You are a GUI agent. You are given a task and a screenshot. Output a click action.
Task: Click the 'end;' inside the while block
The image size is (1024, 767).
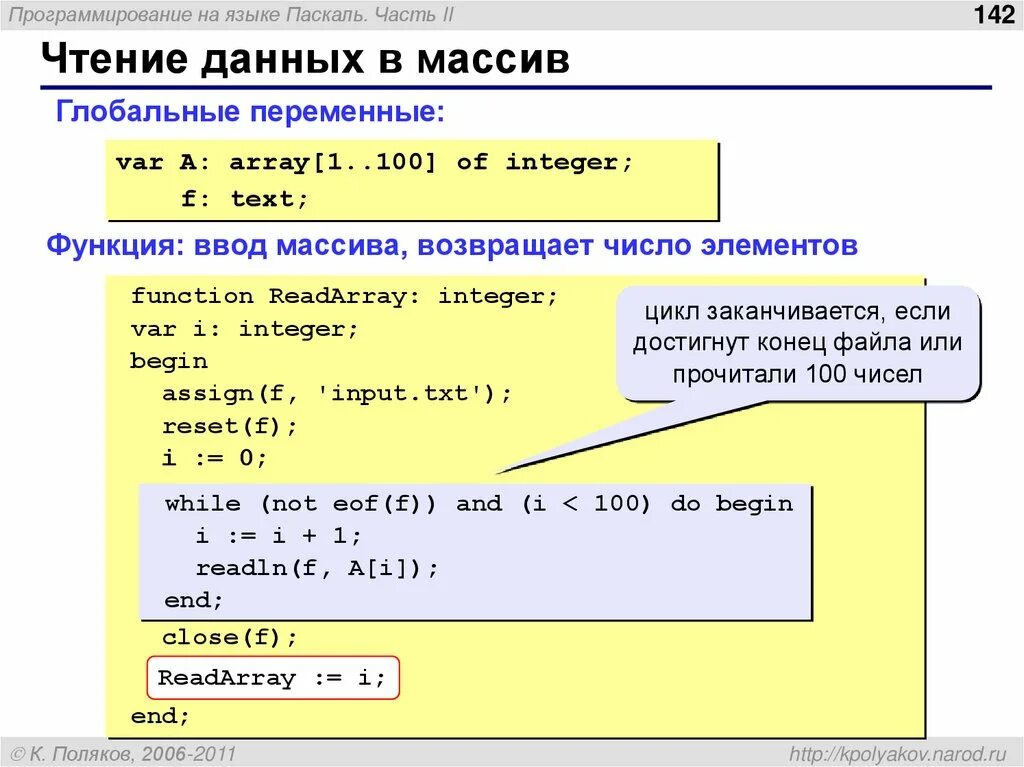tap(193, 600)
